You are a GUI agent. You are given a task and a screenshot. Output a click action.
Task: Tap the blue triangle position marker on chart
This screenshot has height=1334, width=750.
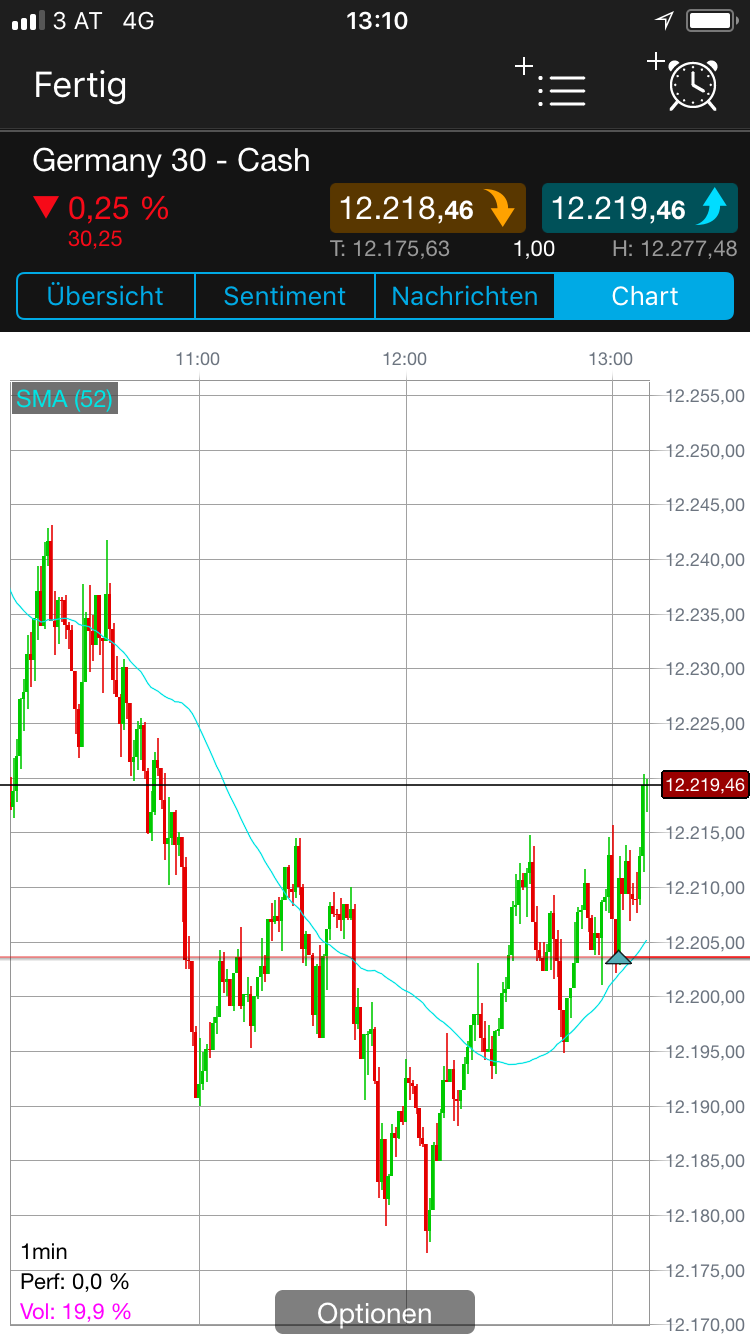click(x=619, y=958)
